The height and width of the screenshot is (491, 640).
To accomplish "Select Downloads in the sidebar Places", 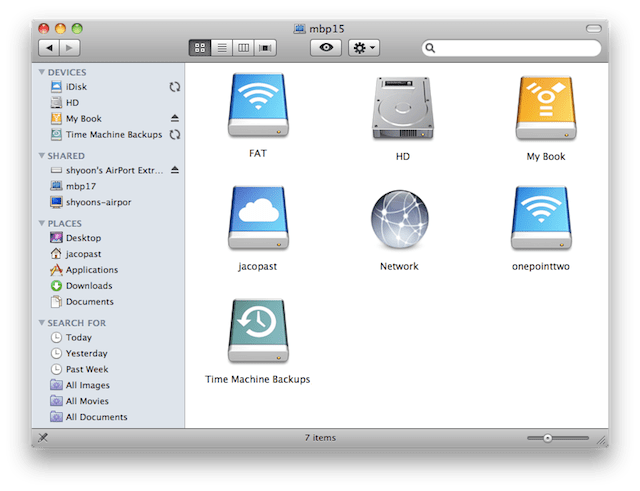I will tap(89, 286).
